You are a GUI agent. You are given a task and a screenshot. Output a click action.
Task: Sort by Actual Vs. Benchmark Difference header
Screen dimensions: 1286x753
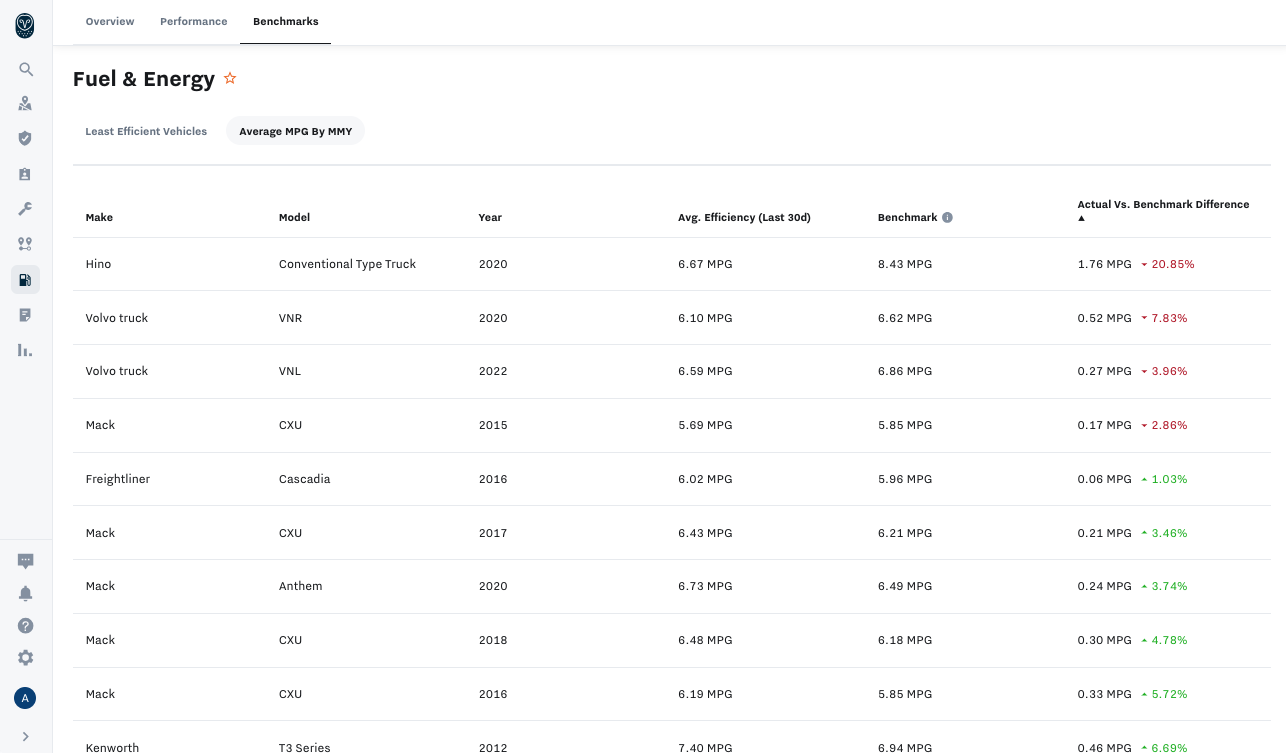[1163, 204]
